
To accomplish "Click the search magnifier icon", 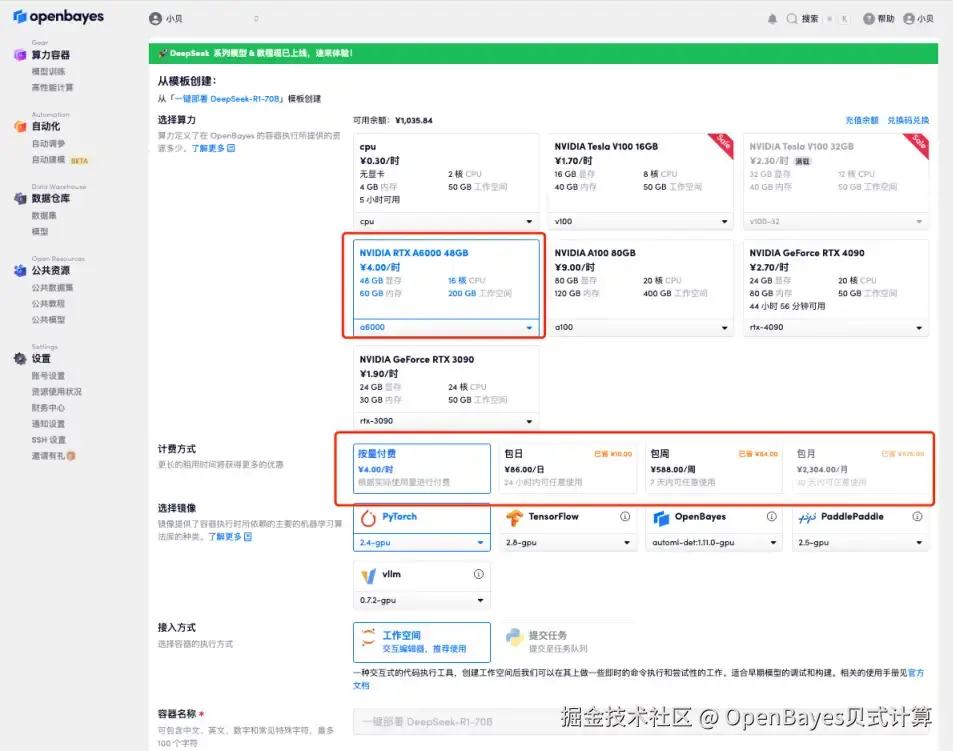I will click(x=792, y=19).
